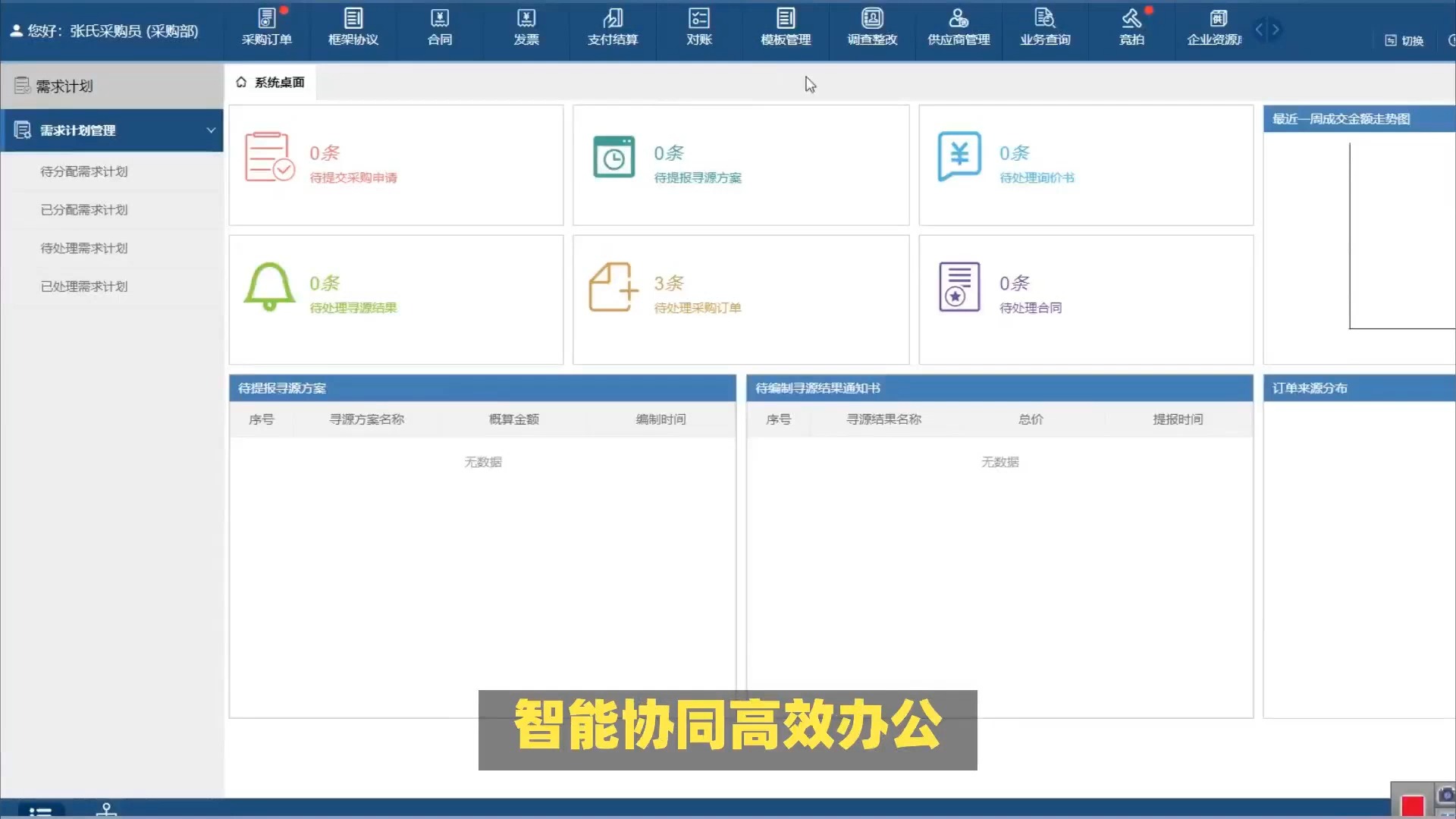Click the 需求计划 sidebar header
The width and height of the screenshot is (1456, 819).
(64, 86)
